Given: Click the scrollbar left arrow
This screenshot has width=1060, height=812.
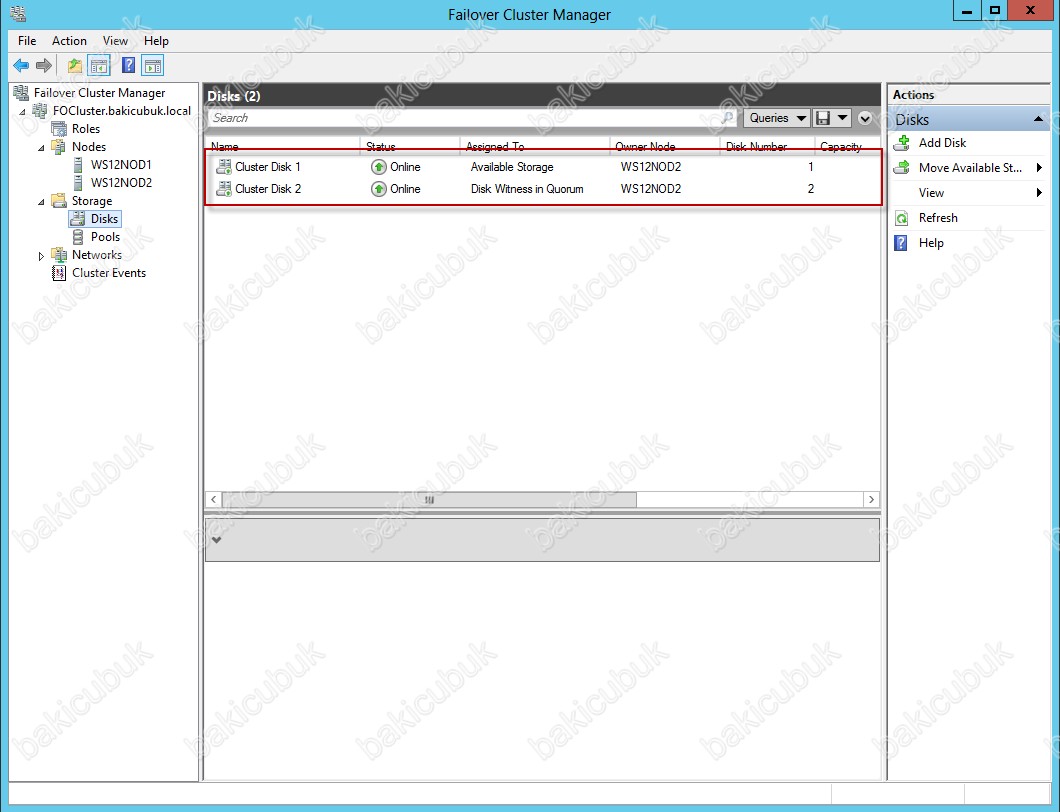Looking at the screenshot, I should pyautogui.click(x=213, y=500).
